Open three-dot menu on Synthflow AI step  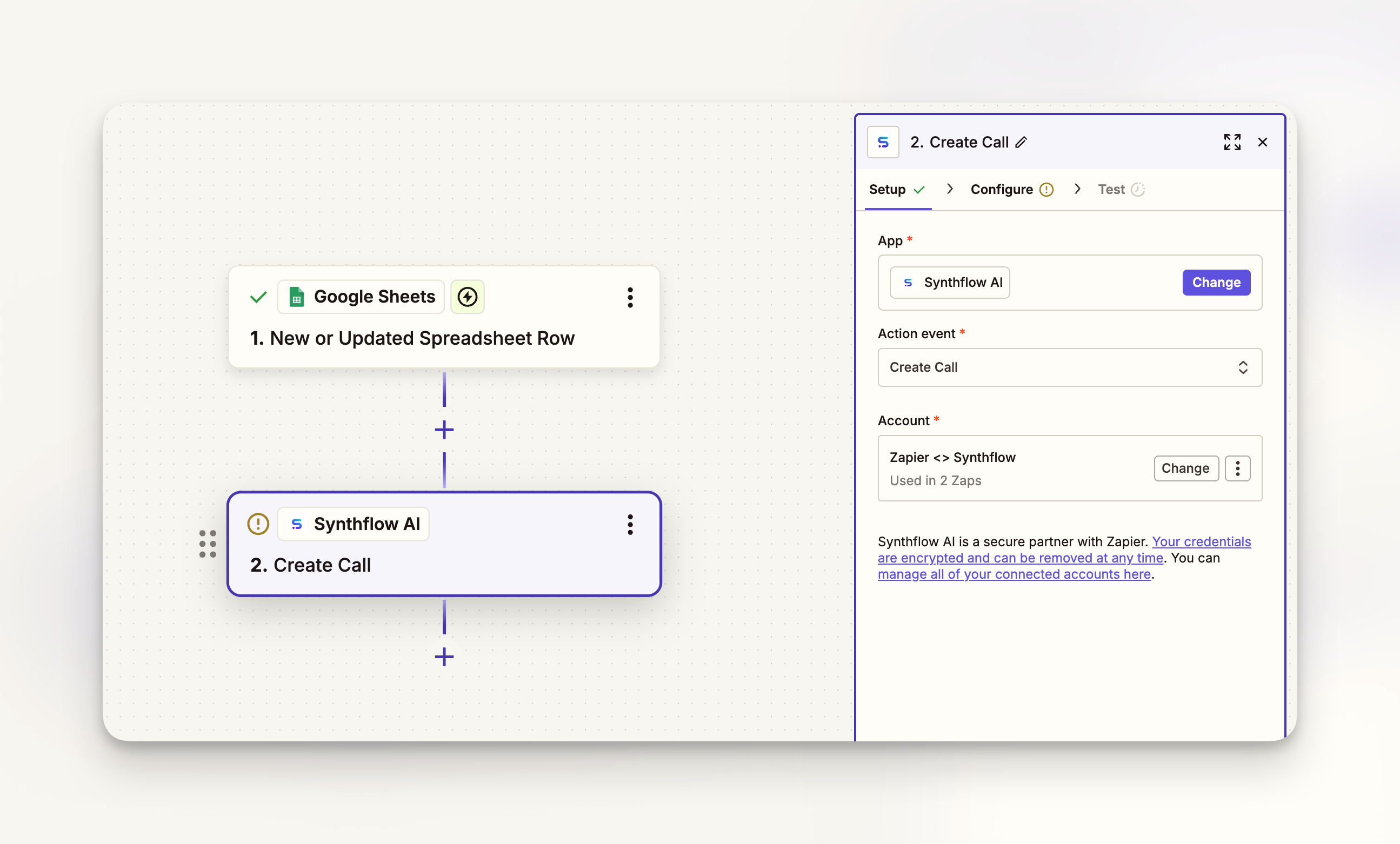pos(630,524)
